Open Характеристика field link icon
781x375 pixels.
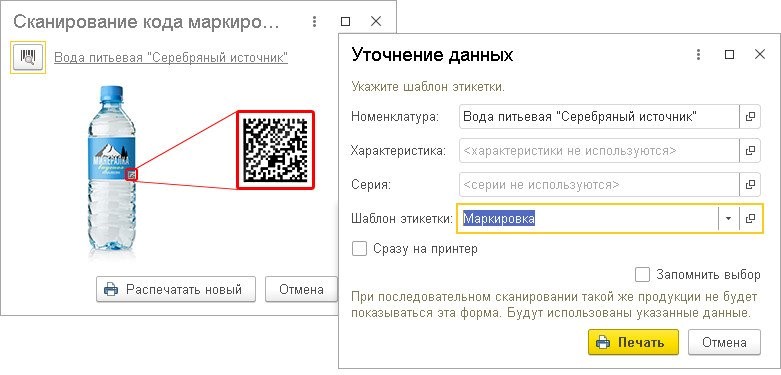(x=750, y=150)
